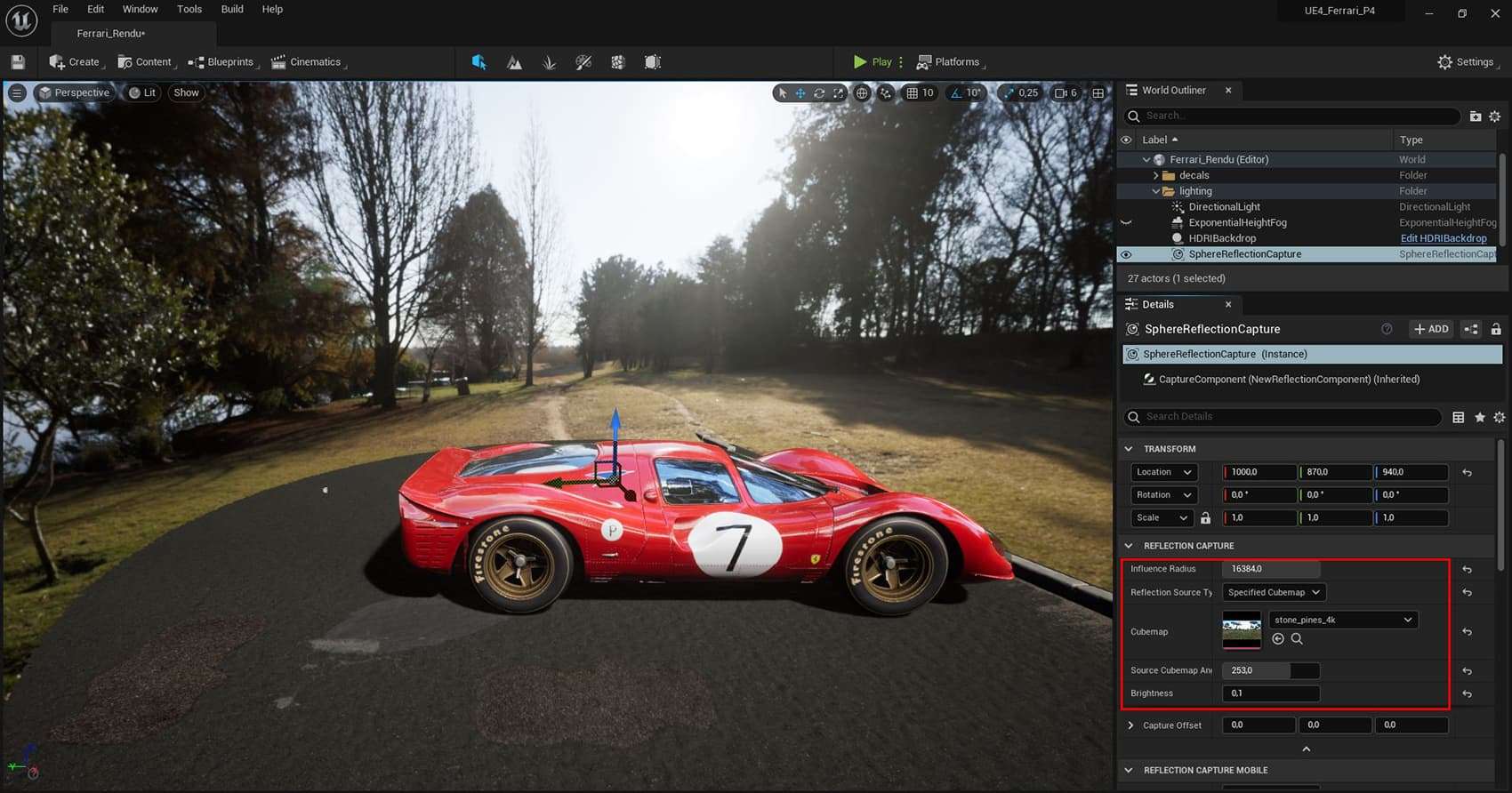Collapse the lighting folder

tap(1156, 191)
